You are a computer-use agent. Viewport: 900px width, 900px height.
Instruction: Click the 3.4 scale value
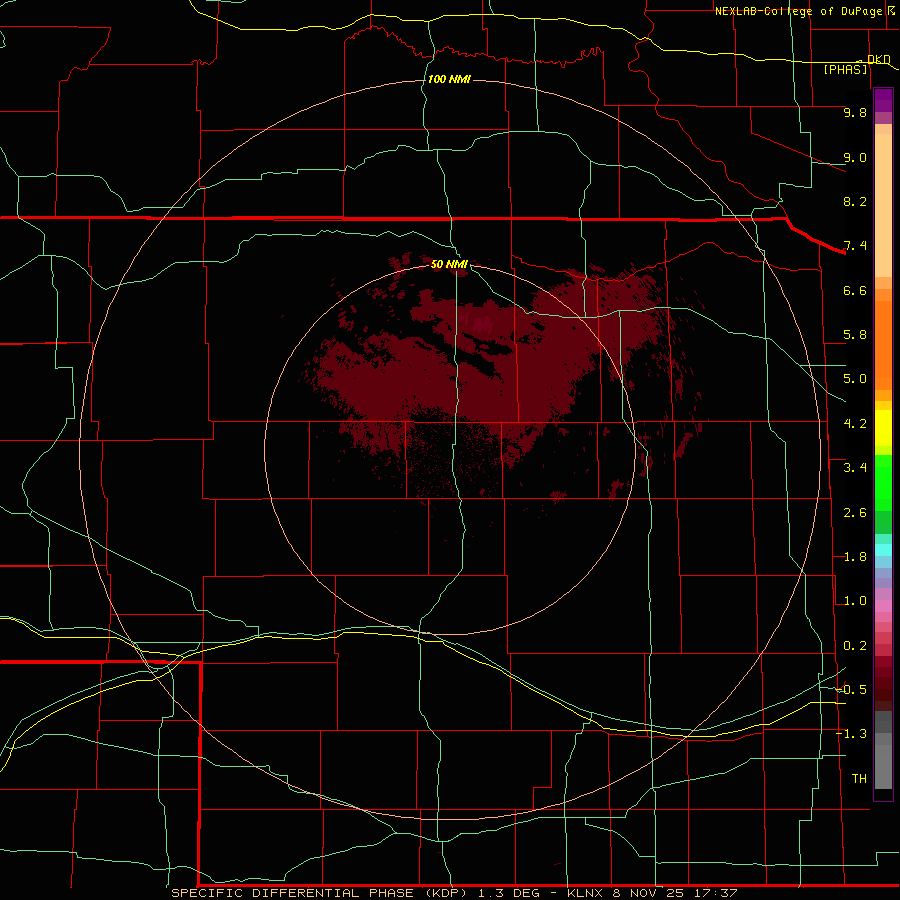click(x=855, y=468)
